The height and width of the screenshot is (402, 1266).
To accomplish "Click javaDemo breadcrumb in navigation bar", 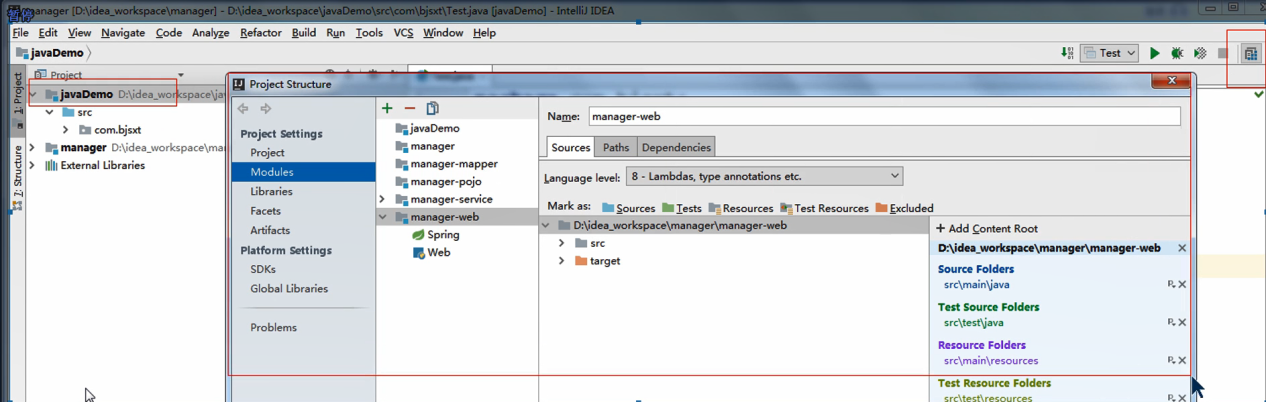I will click(x=49, y=53).
